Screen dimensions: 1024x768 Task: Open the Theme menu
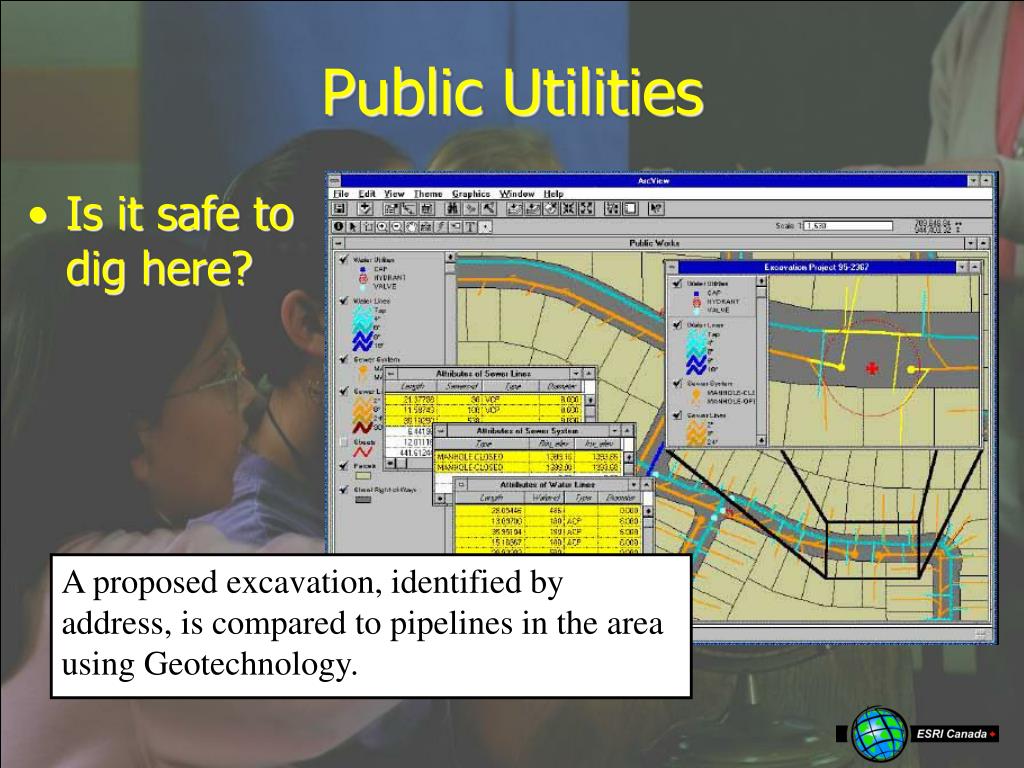tap(428, 194)
